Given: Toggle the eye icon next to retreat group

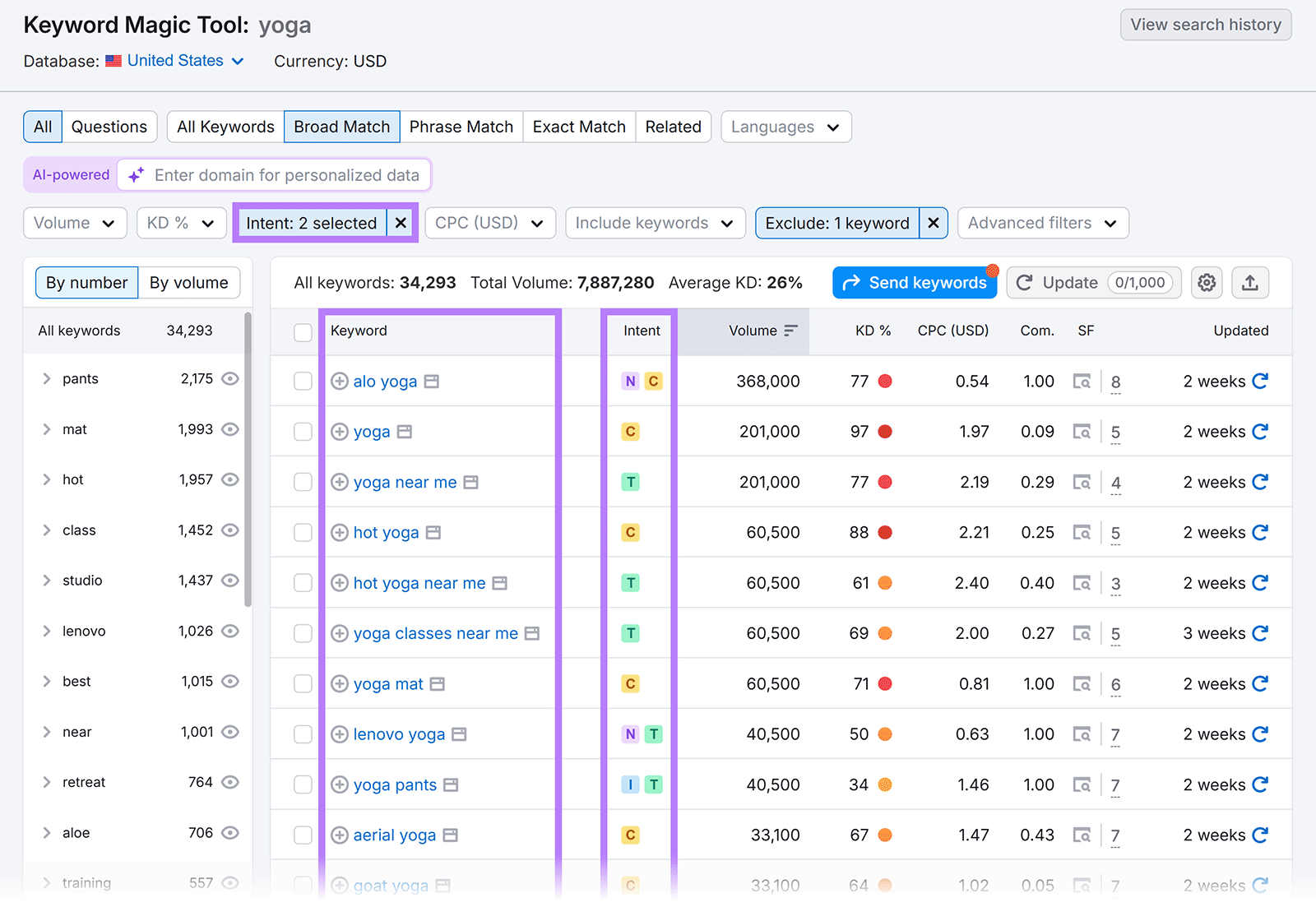Looking at the screenshot, I should tap(229, 782).
